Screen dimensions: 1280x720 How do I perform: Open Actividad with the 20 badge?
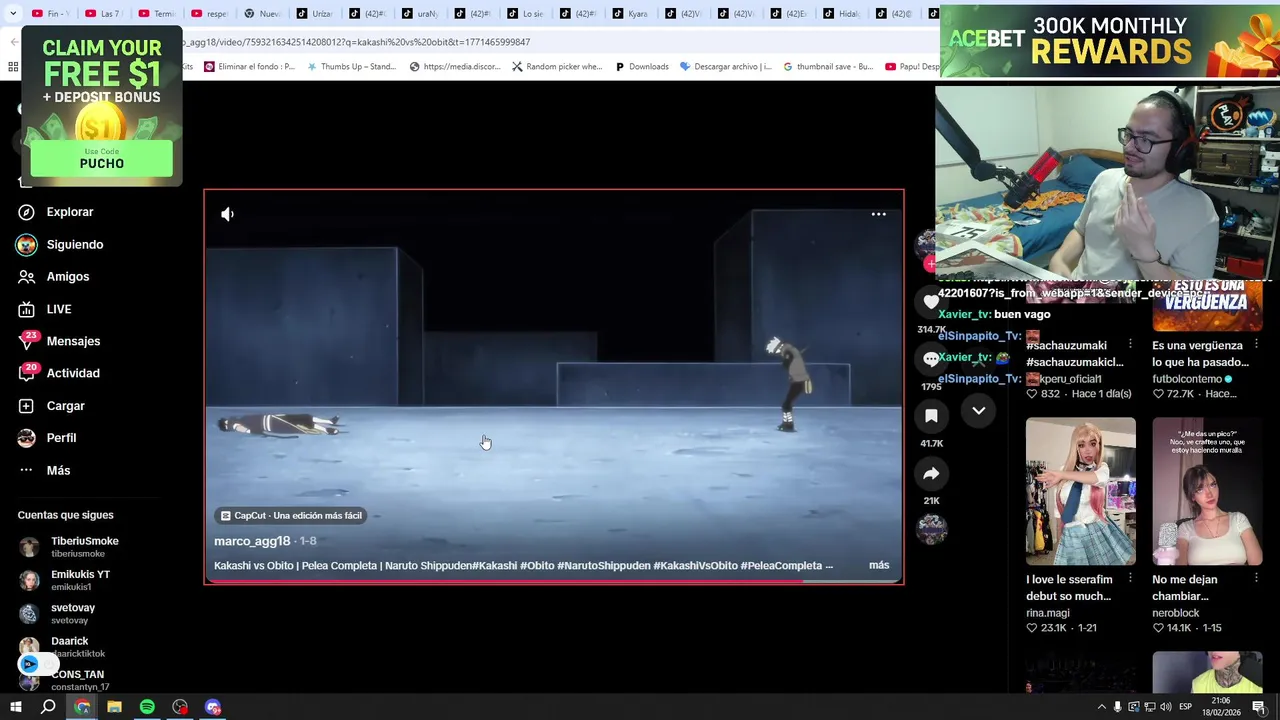(x=72, y=373)
